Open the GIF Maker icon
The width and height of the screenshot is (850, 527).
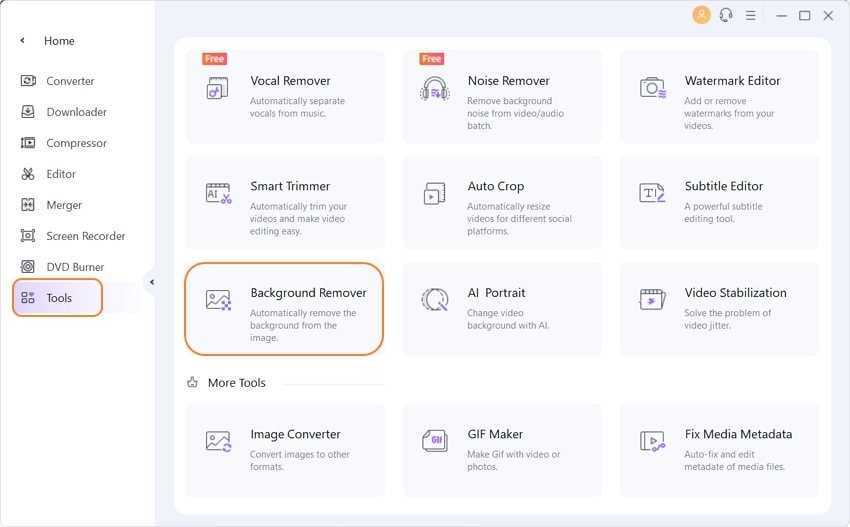[435, 441]
